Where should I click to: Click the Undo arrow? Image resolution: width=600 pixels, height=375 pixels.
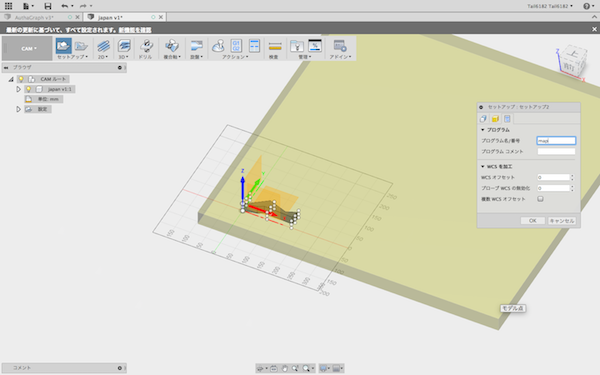65,6
